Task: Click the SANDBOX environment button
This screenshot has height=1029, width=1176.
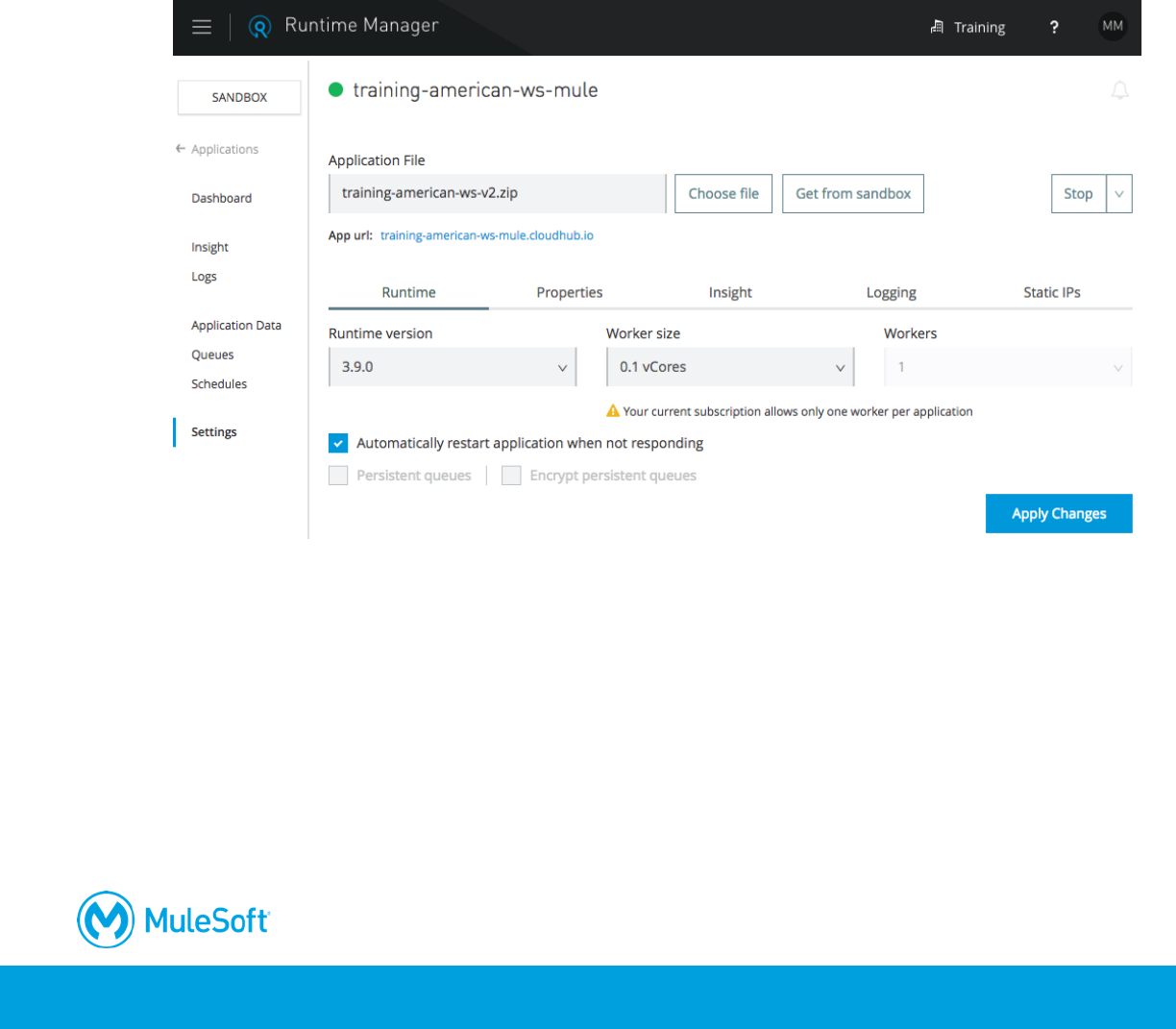Action: point(239,97)
